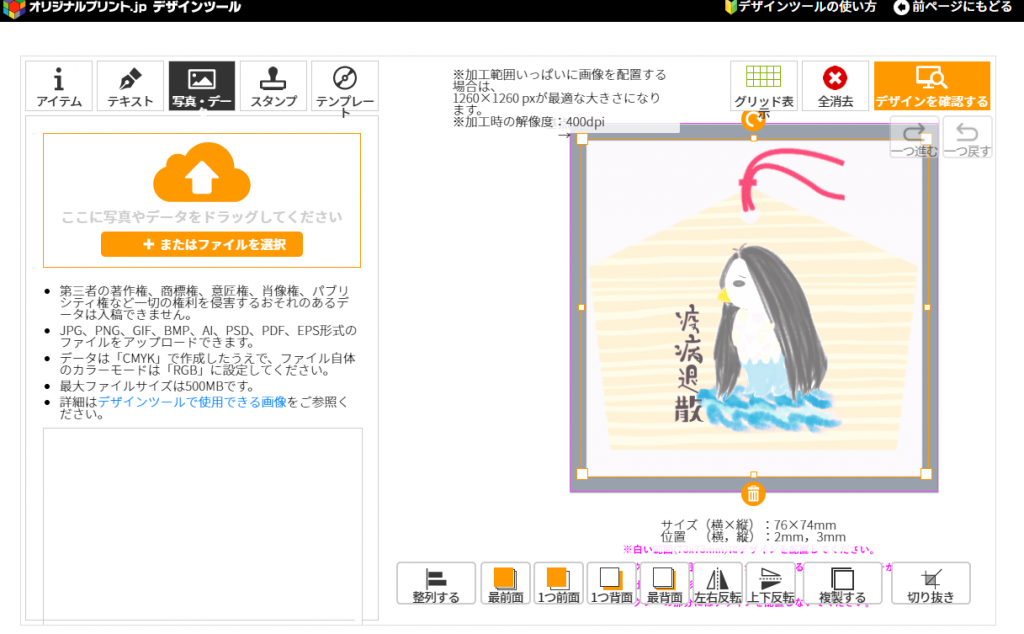Screen dimensions: 1024x634
Task: Click the 最大ファイルサイズは500MBです text
Action: pos(157,386)
